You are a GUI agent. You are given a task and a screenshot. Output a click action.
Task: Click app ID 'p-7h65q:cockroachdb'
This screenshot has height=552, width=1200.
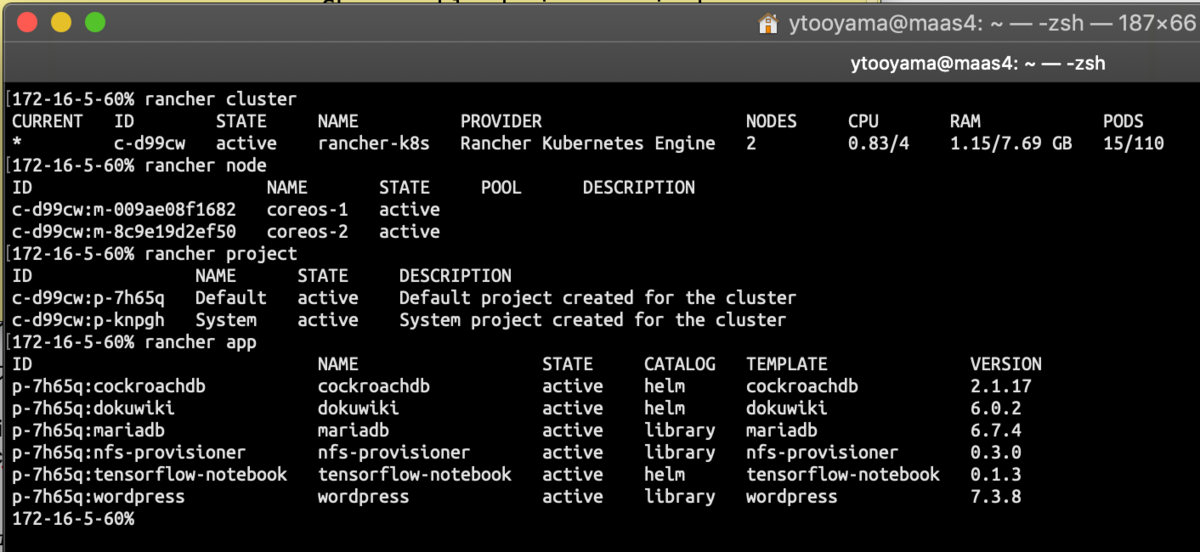(109, 386)
